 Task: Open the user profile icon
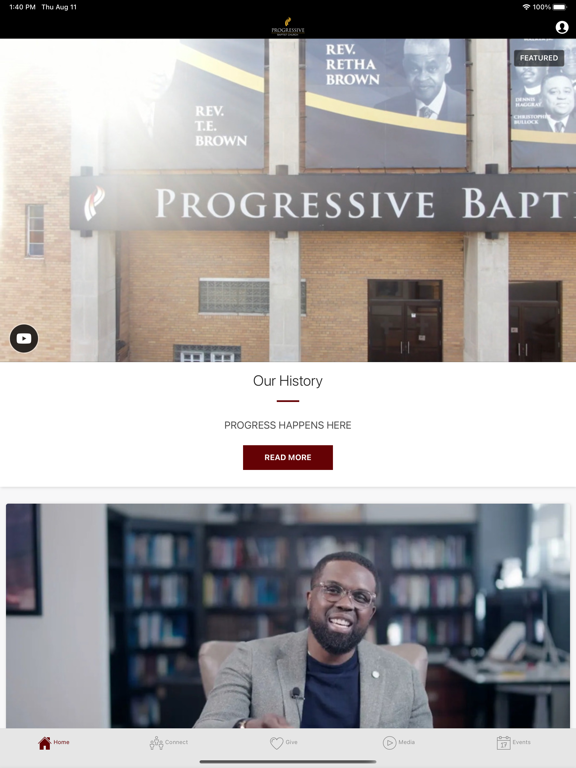pyautogui.click(x=562, y=27)
